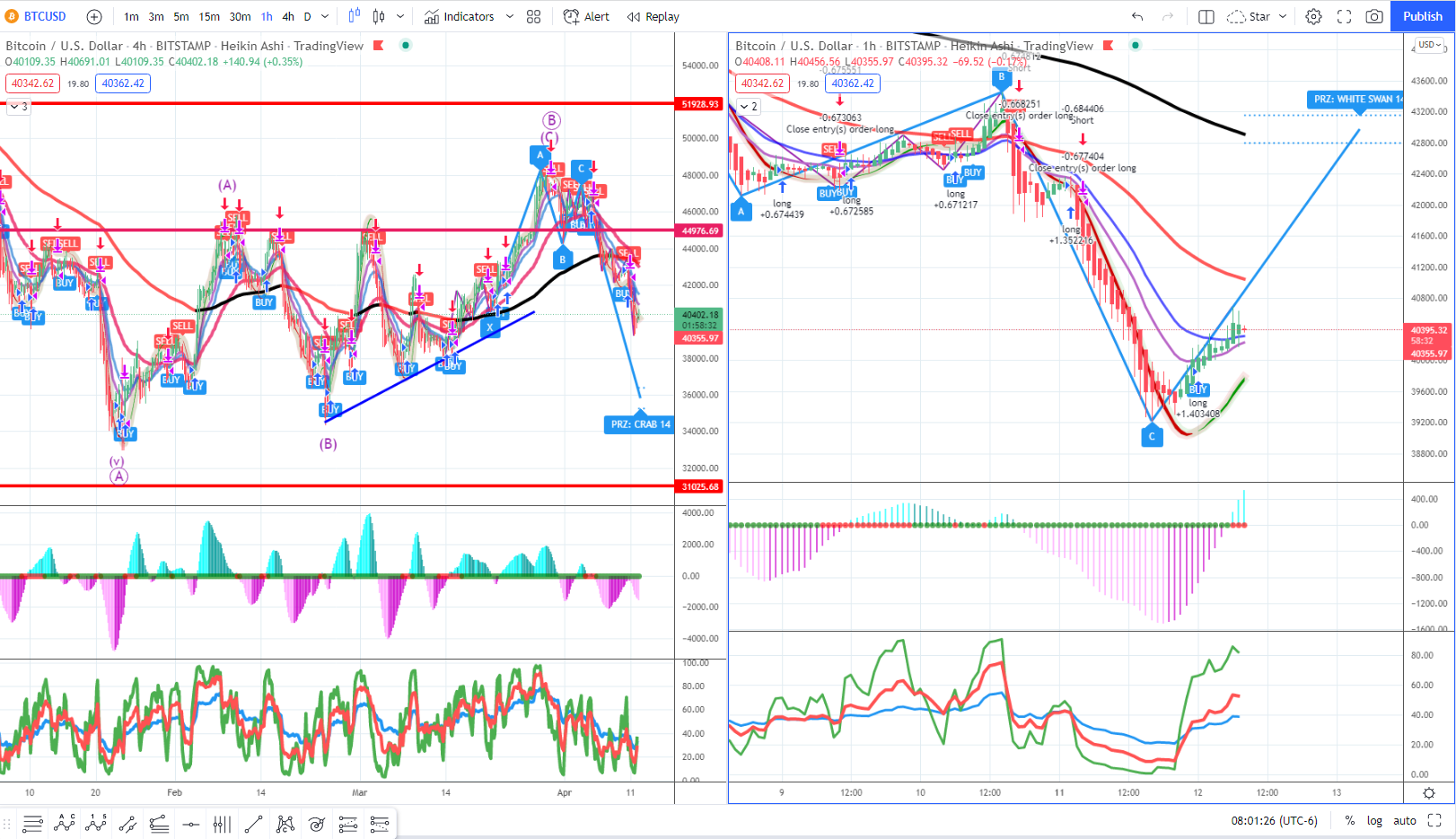Select the candlestick chart type icon

pyautogui.click(x=379, y=16)
